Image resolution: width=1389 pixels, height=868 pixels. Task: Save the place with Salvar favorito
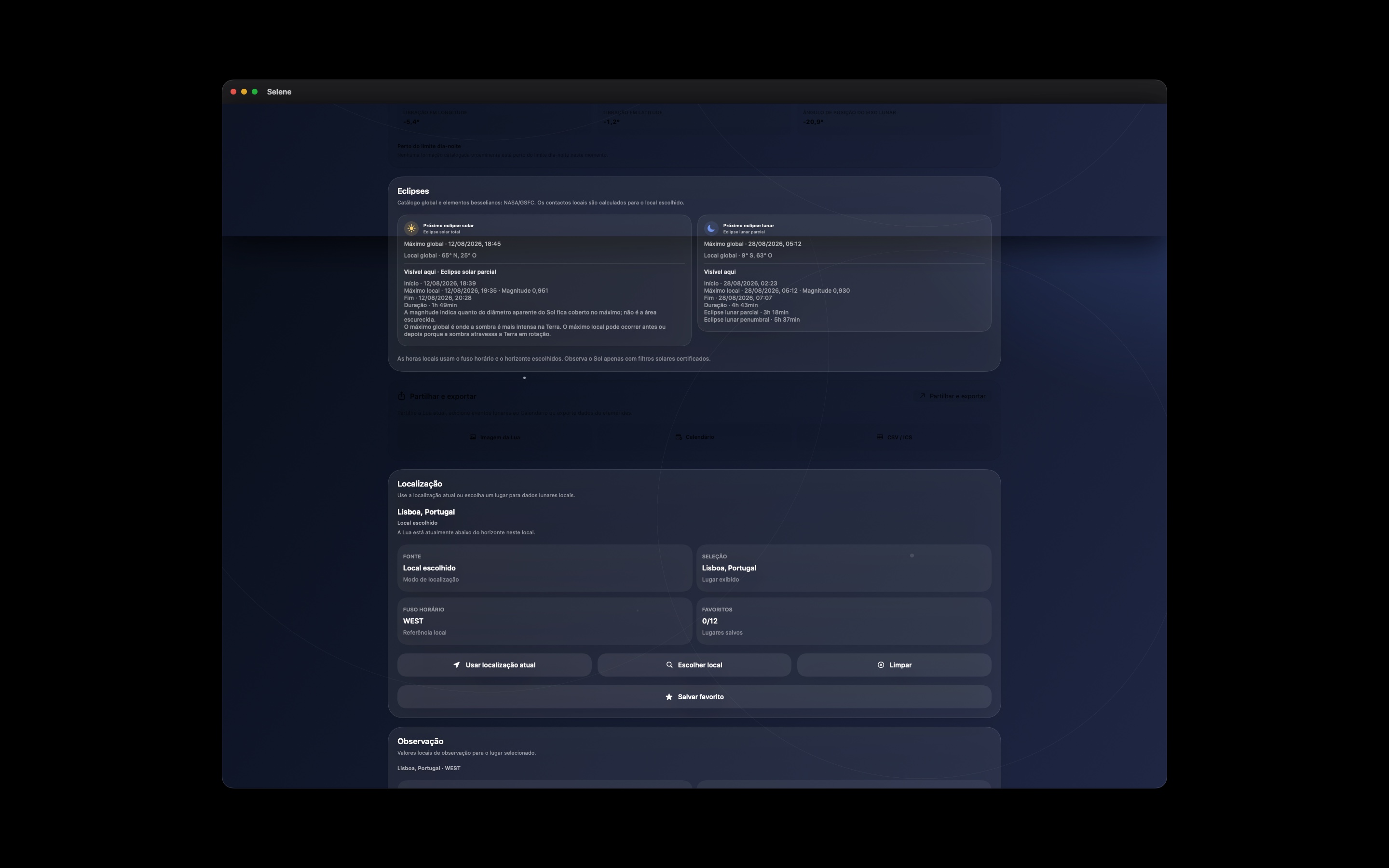coord(694,697)
